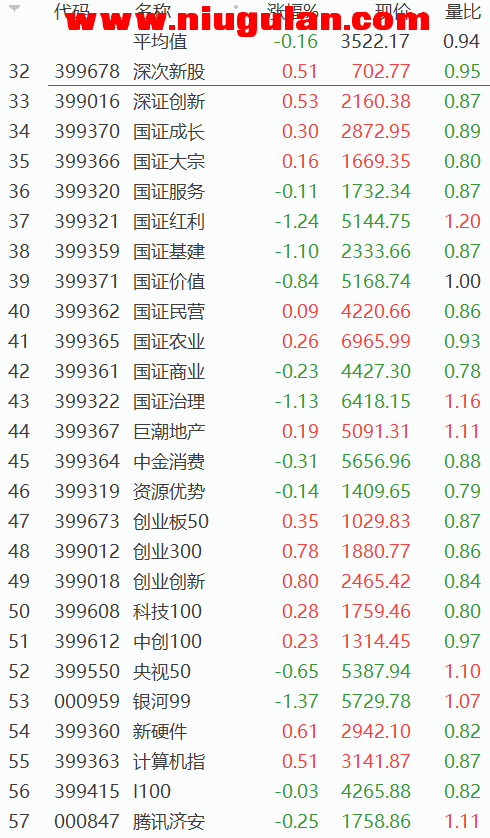Screen dimensions: 490x838
Task: Open 巨潮地产 index details
Action: [x=169, y=431]
